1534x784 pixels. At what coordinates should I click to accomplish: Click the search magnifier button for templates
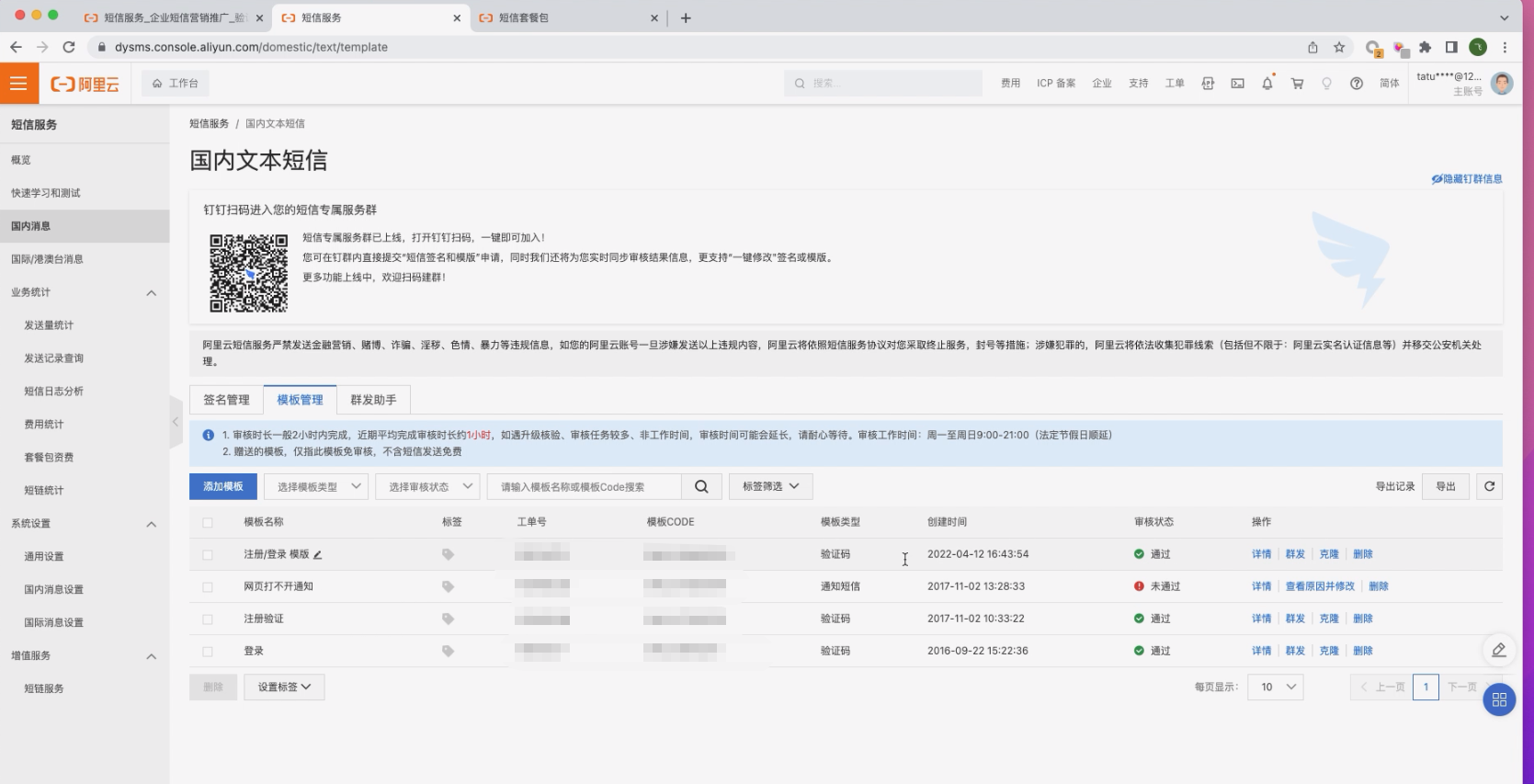[701, 487]
